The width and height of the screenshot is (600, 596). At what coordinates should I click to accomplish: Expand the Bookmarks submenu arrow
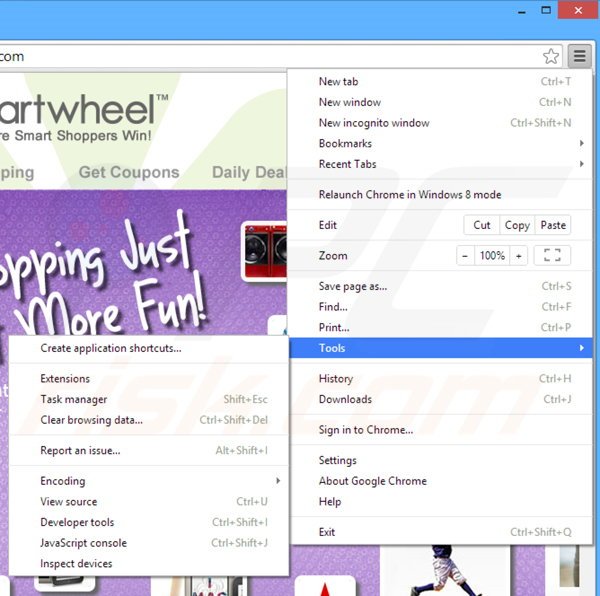click(582, 143)
